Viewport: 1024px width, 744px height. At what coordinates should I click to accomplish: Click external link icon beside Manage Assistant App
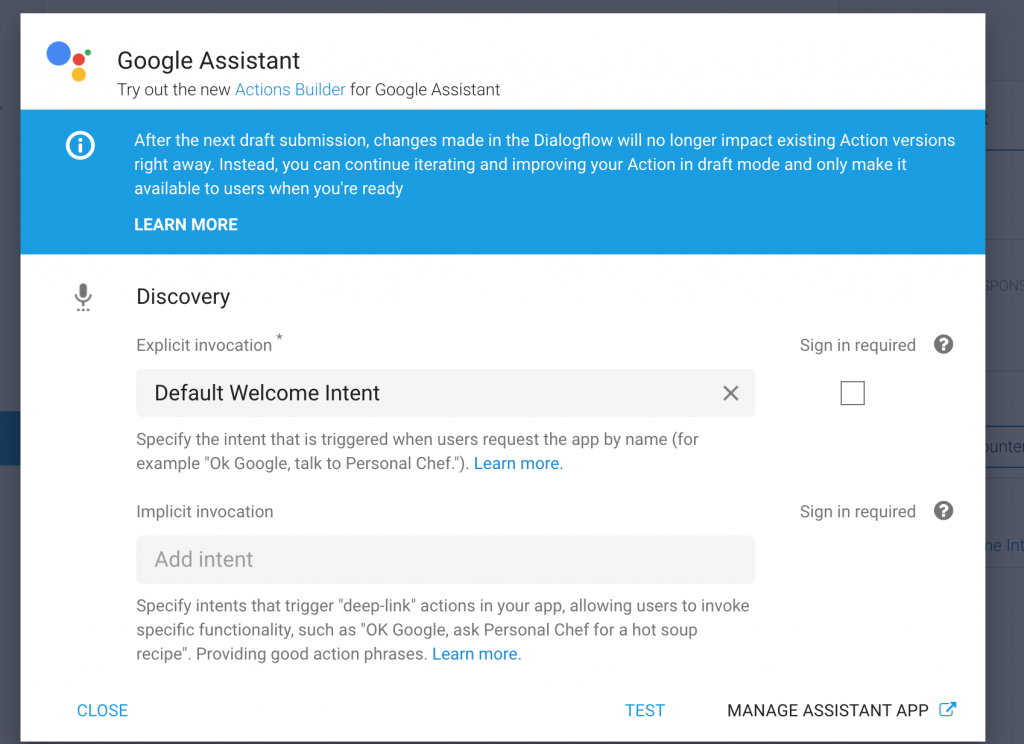[948, 710]
